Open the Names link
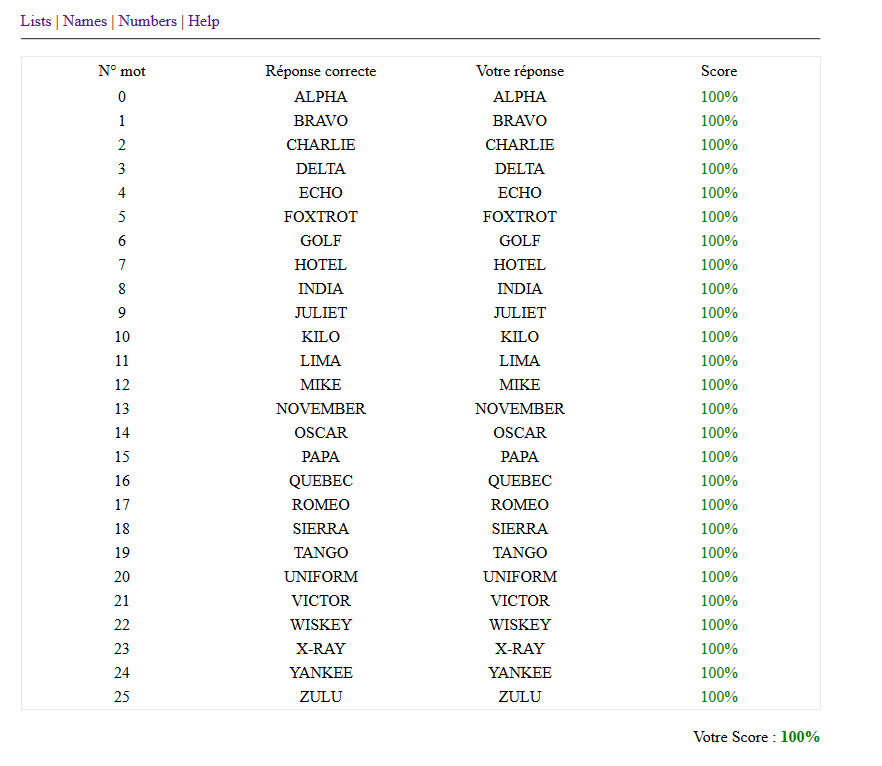882x766 pixels. click(x=85, y=21)
